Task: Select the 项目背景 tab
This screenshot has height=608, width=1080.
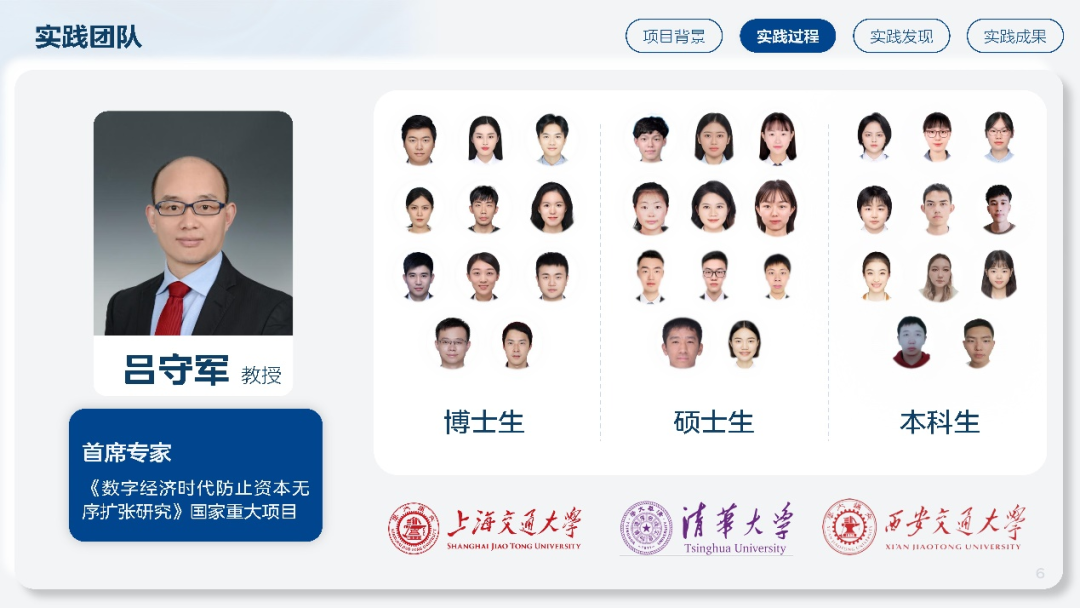Action: (x=674, y=36)
